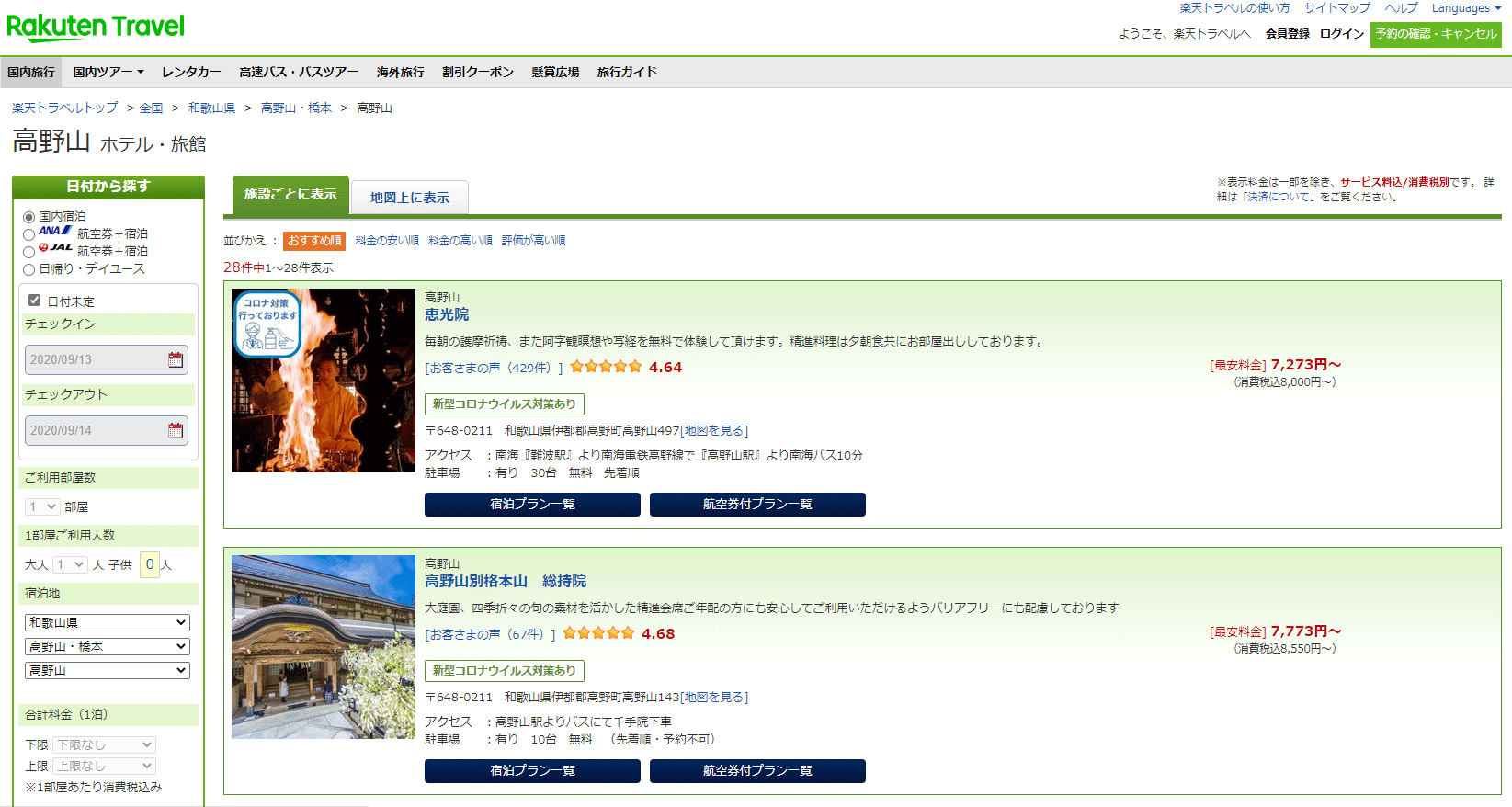The image size is (1512, 807).
Task: Click the コロナ対策 badge on the 恵光院 photo
Action: click(267, 324)
